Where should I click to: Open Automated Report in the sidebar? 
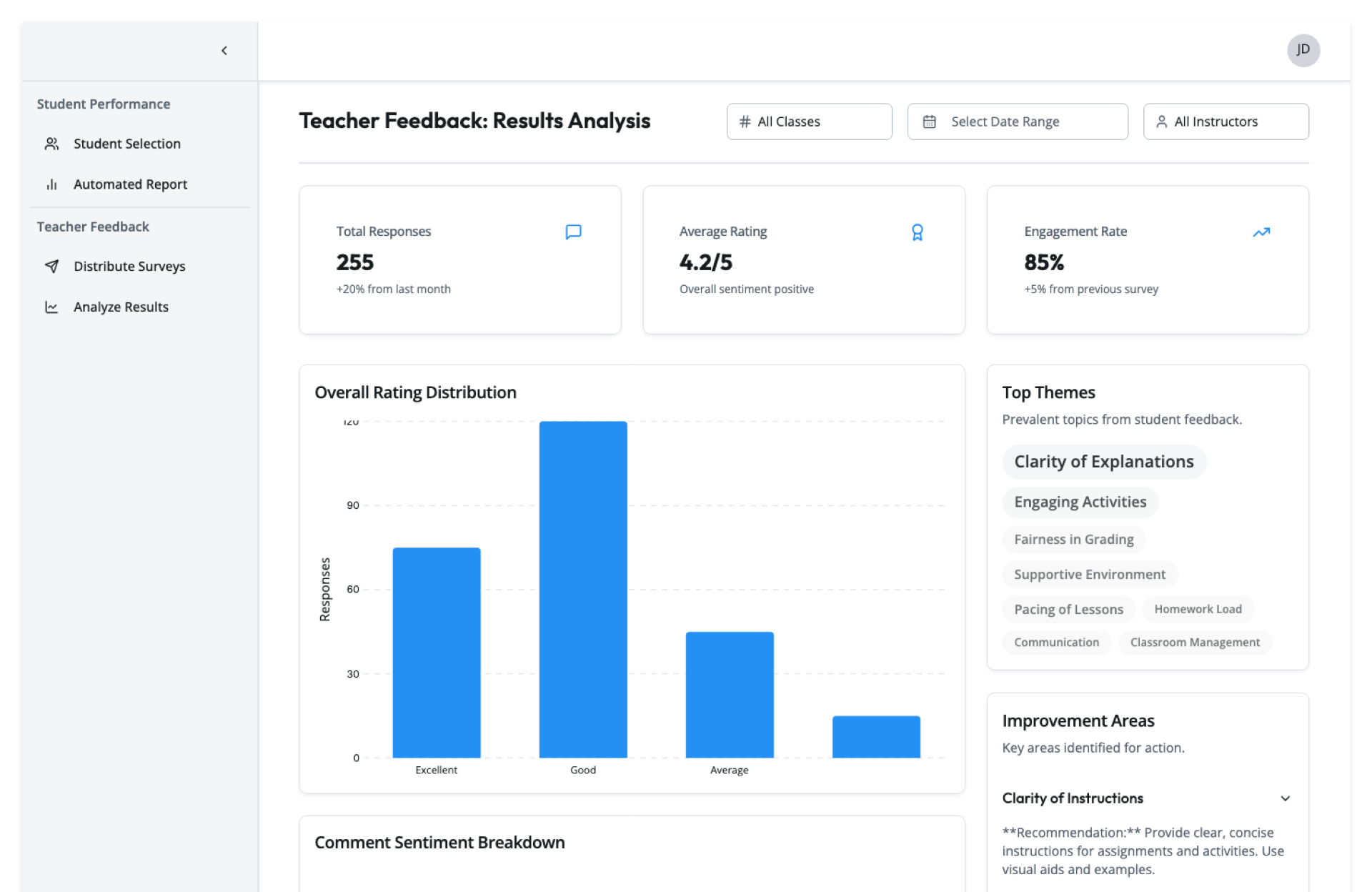[x=130, y=185]
